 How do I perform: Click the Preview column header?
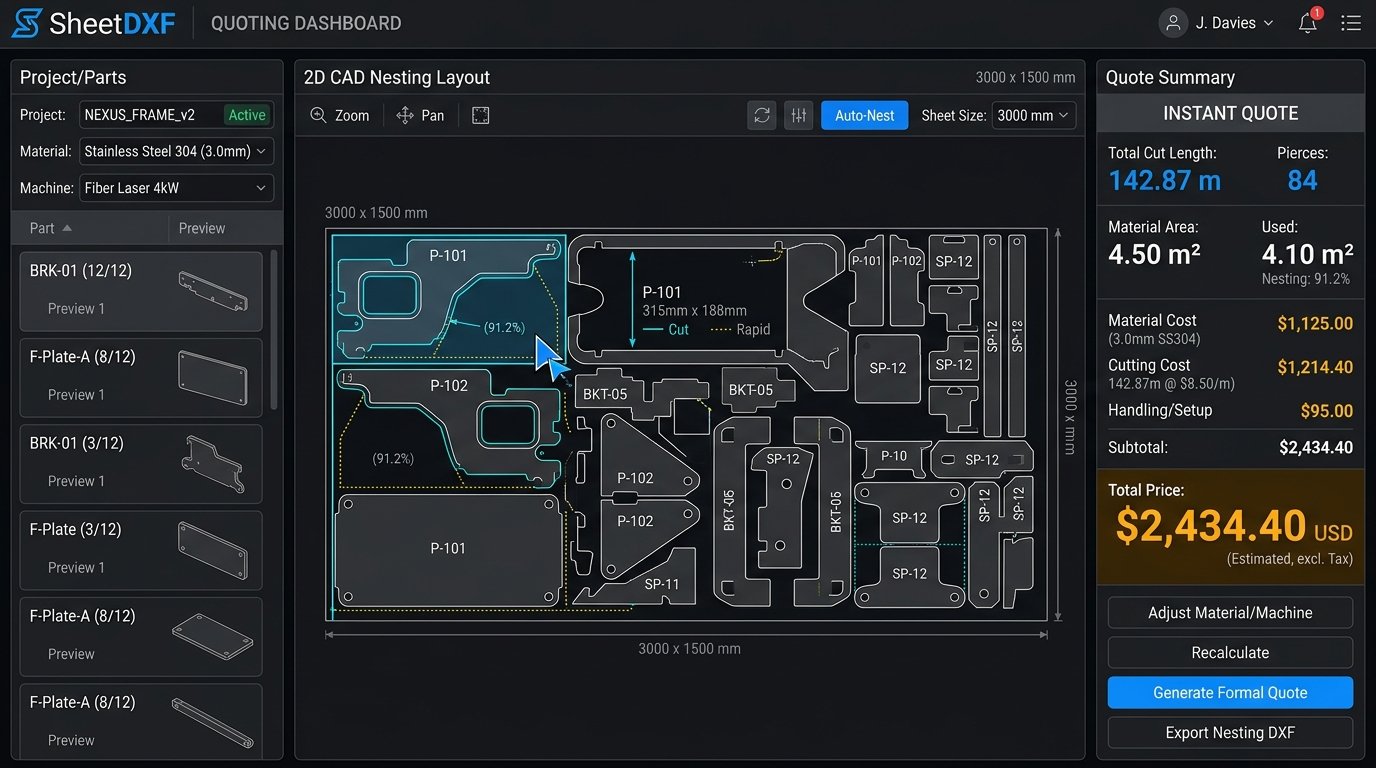[202, 228]
